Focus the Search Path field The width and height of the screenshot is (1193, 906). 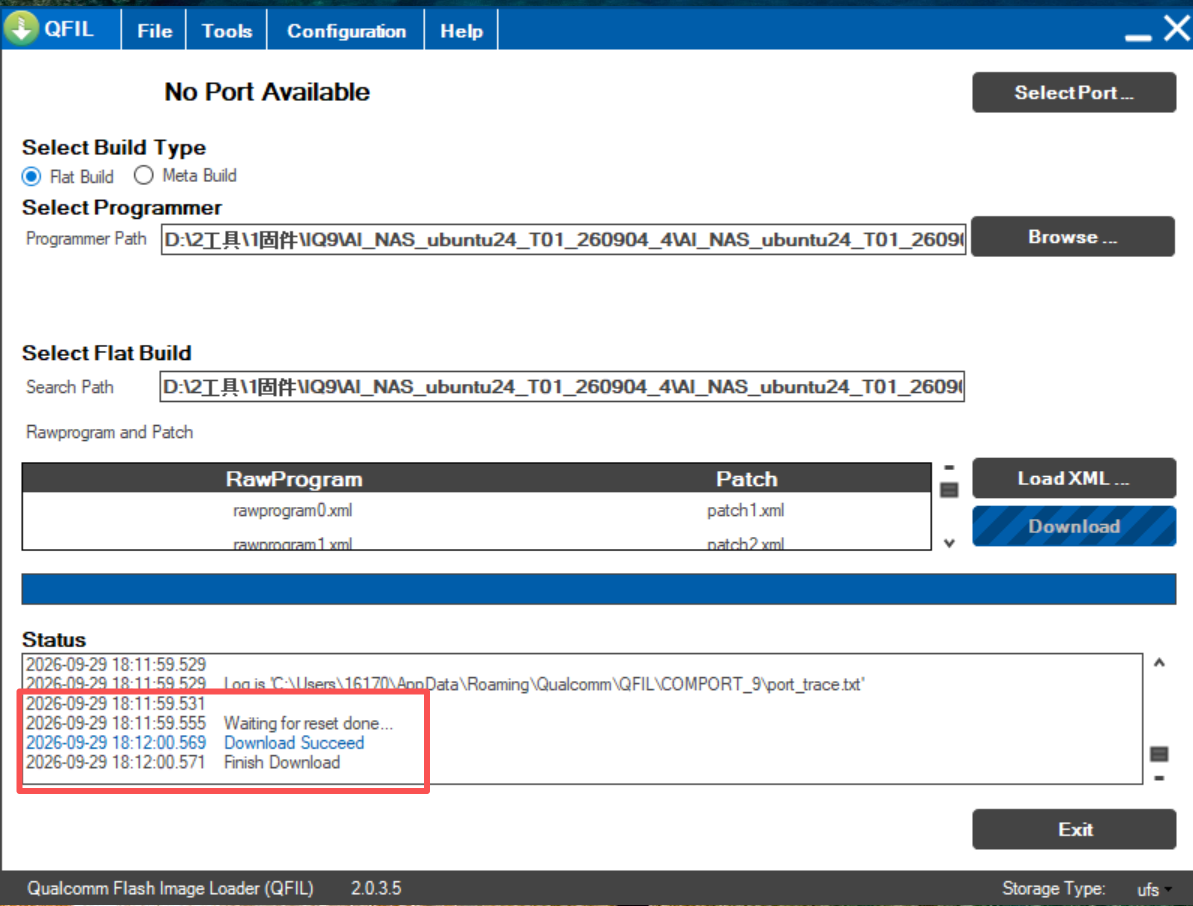coord(562,386)
